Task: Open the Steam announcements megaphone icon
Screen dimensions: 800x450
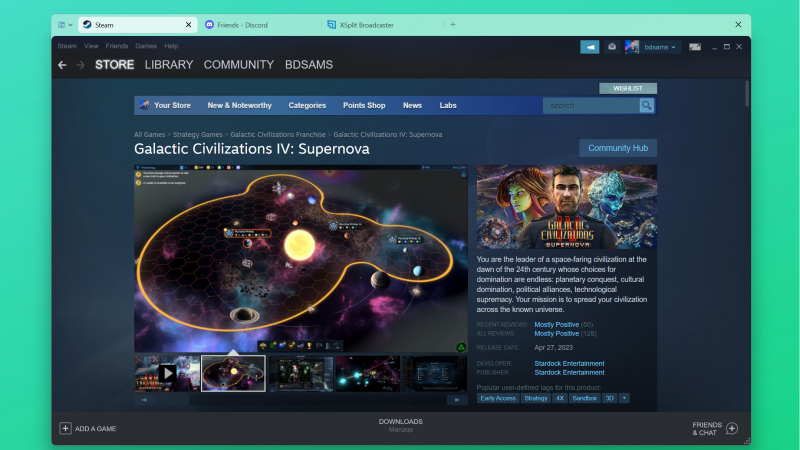Action: point(589,47)
